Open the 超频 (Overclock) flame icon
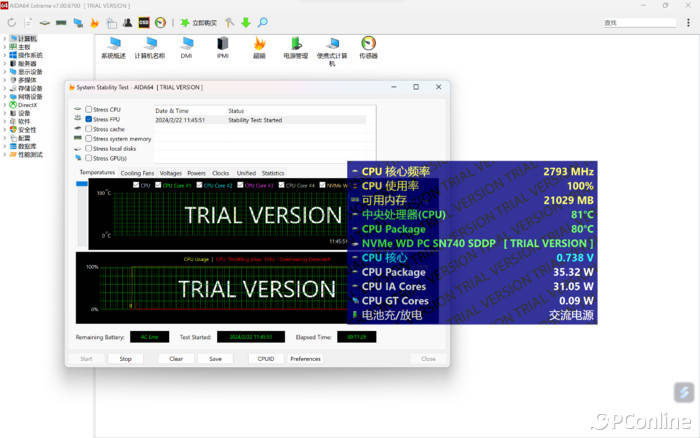Screen dimensions: 700x438 pos(259,44)
